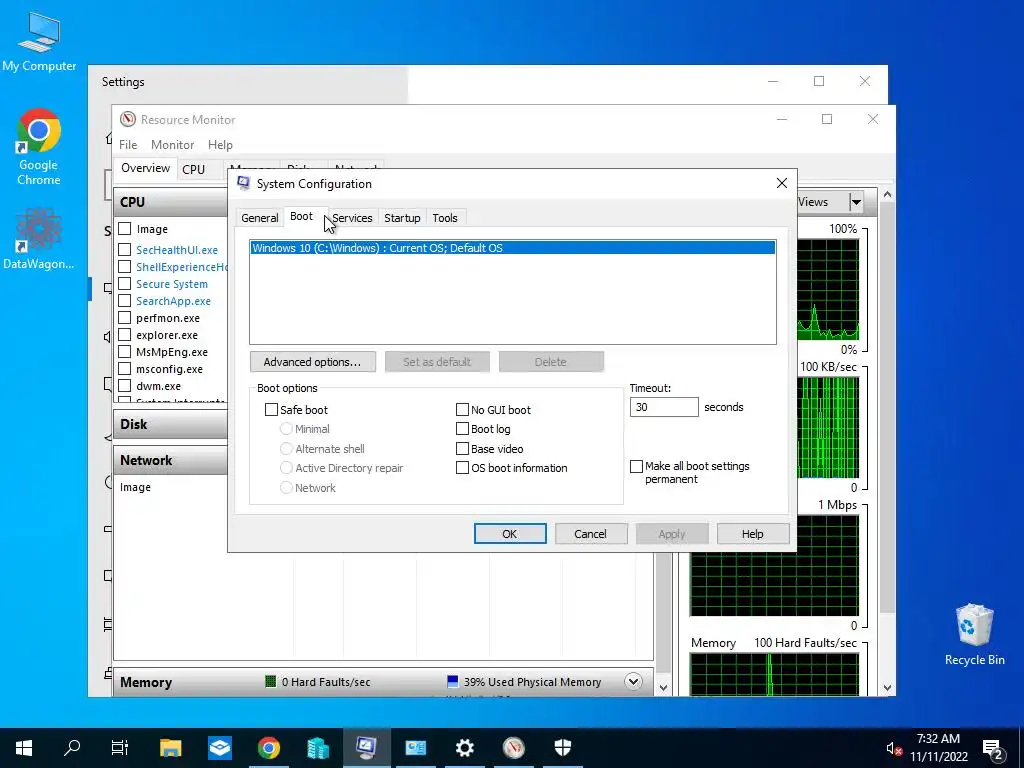The image size is (1024, 768).
Task: Click the right pane scroll up arrow
Action: pos(887,195)
